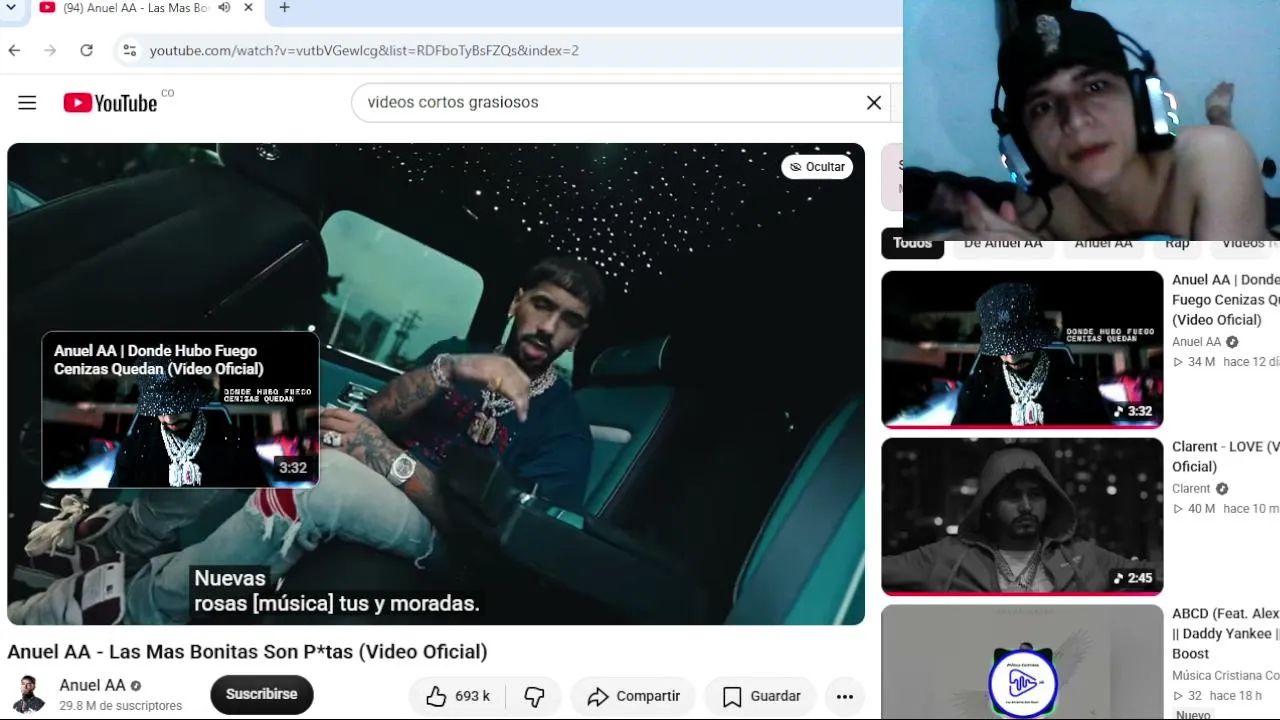
Task: Subscribe using the Suscribirse button
Action: pos(261,694)
